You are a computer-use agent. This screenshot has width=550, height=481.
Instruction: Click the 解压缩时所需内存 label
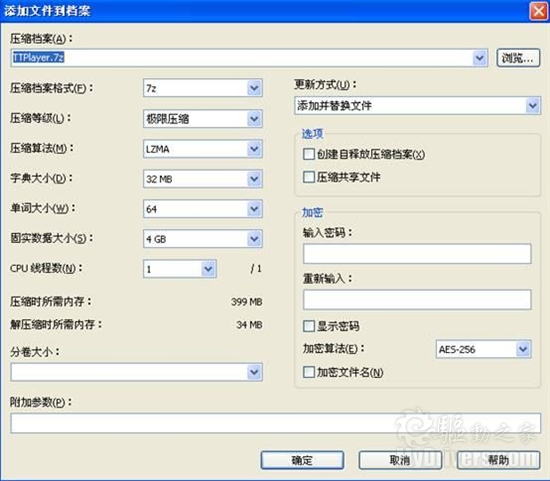(56, 325)
